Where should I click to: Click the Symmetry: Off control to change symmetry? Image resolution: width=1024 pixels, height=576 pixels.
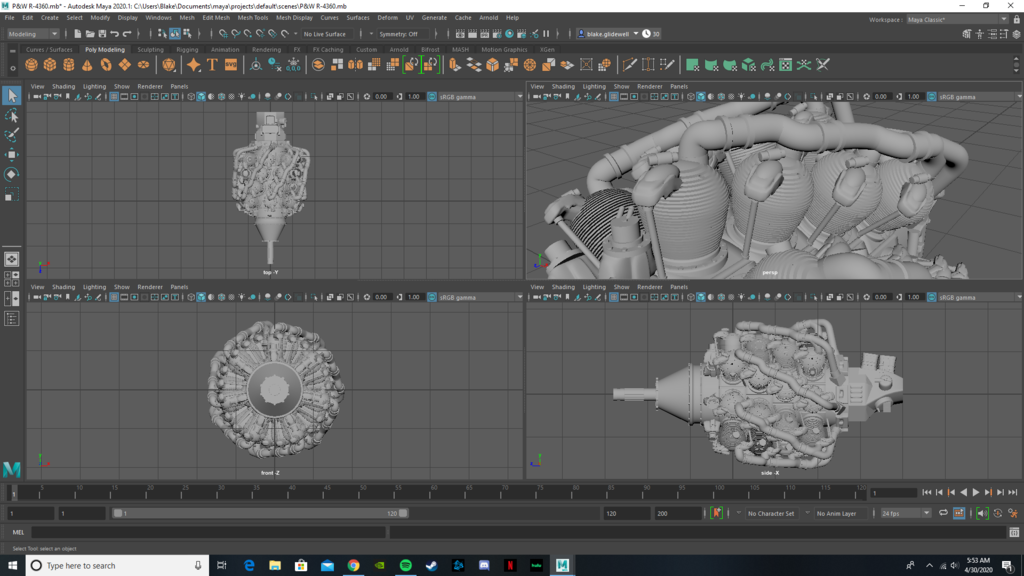(398, 33)
